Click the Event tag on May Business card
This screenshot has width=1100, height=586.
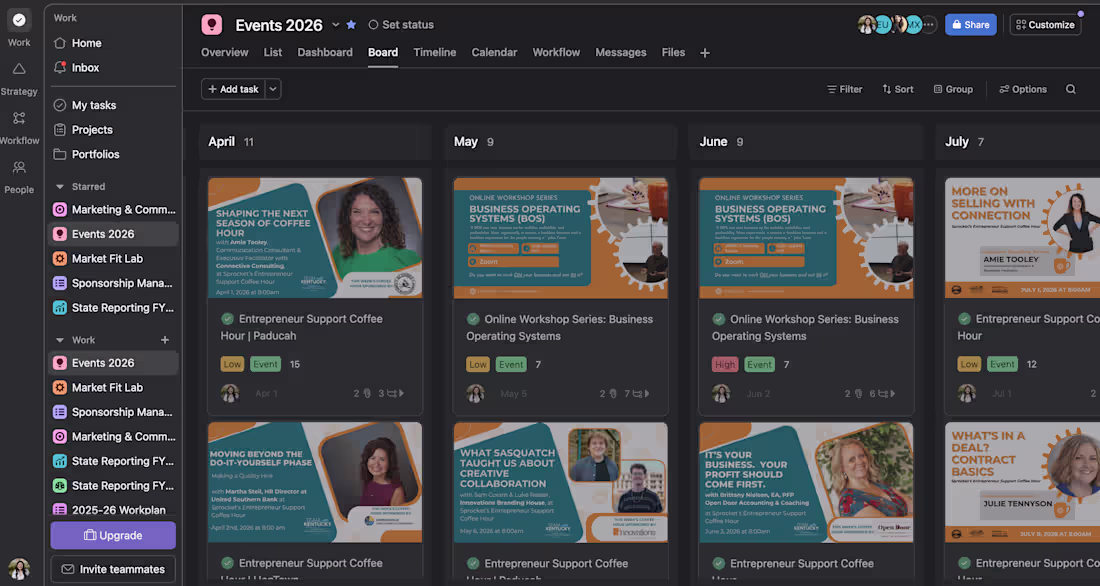[511, 364]
